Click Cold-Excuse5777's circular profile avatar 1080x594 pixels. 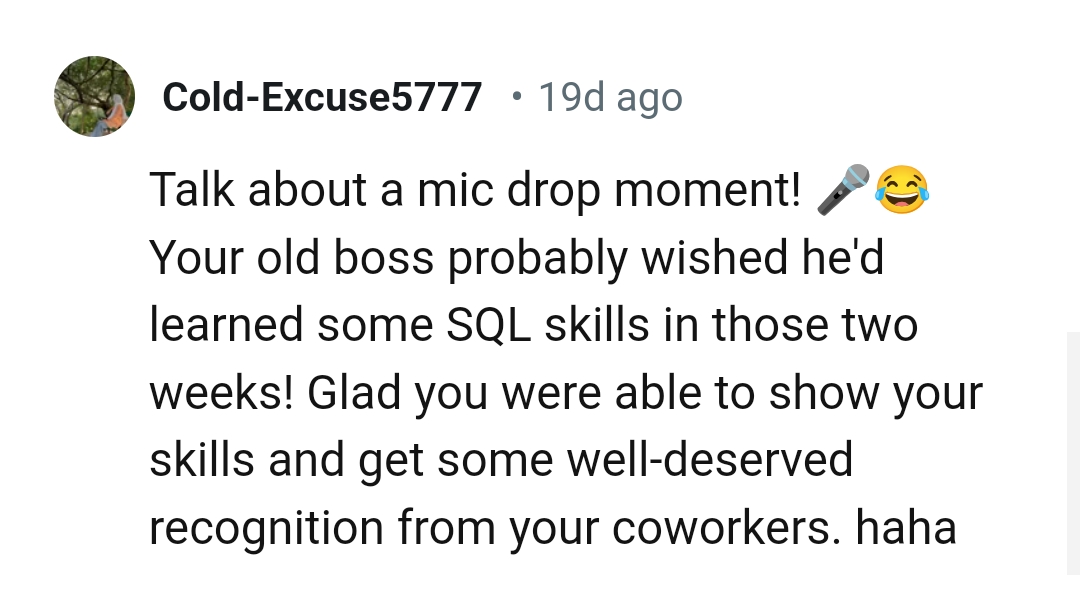coord(94,96)
